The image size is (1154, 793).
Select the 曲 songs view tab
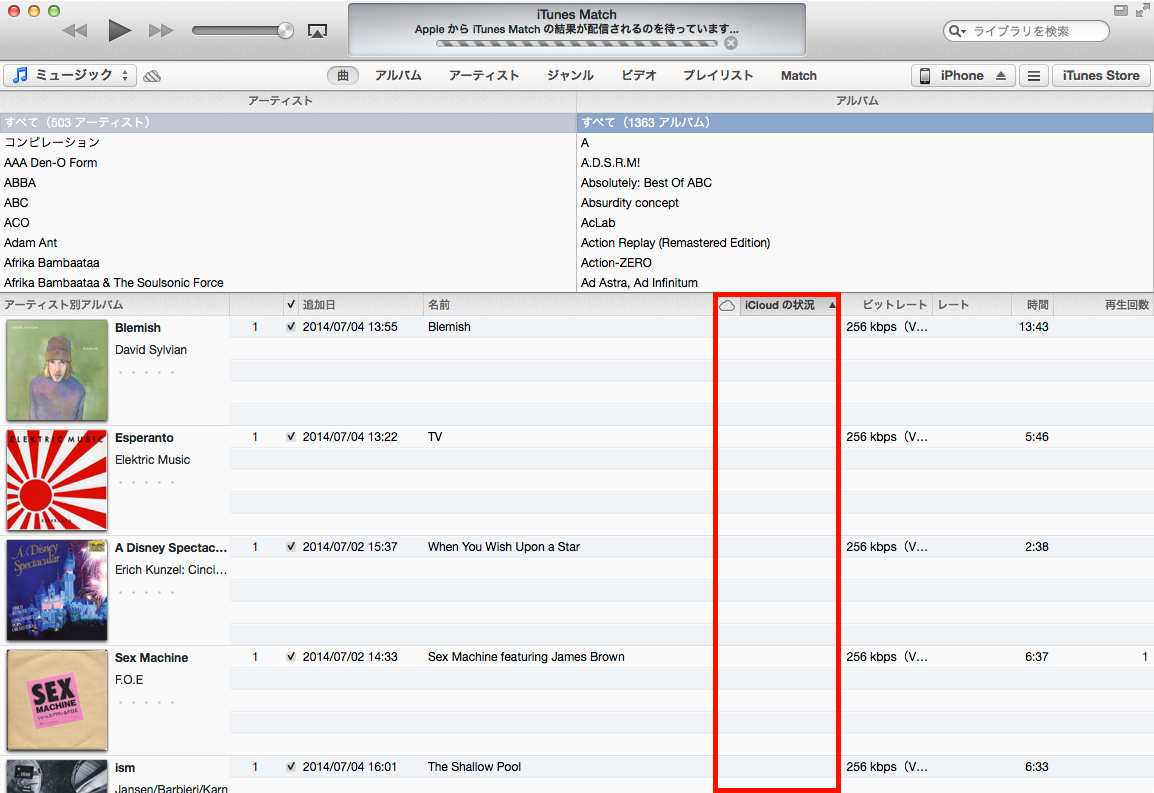[343, 75]
